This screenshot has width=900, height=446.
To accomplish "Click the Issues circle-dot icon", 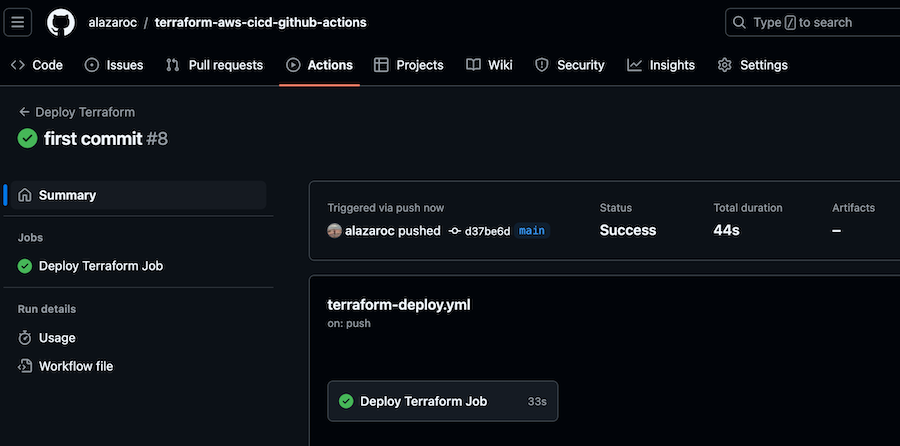I will [x=92, y=65].
